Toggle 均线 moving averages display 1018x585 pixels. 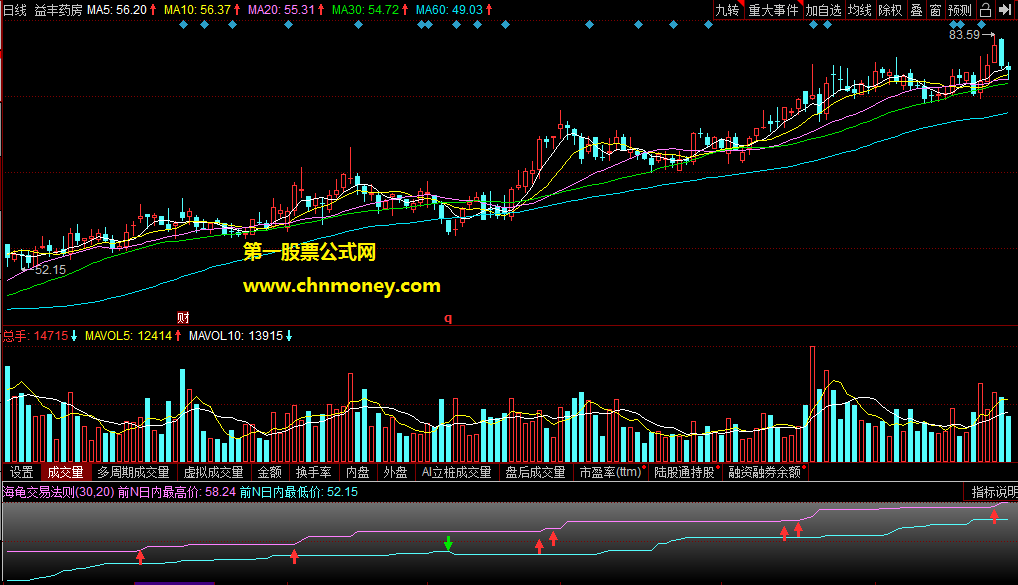[x=860, y=10]
